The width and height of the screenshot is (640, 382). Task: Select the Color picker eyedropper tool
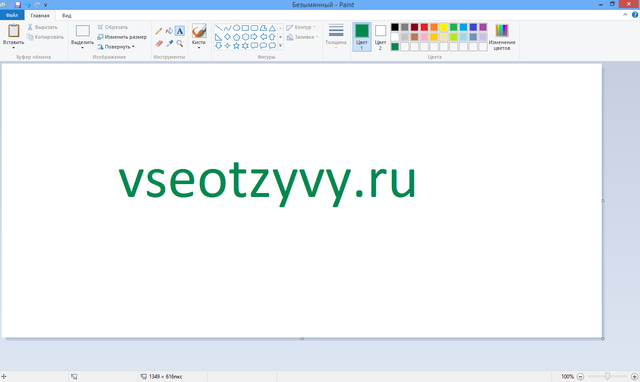point(169,43)
